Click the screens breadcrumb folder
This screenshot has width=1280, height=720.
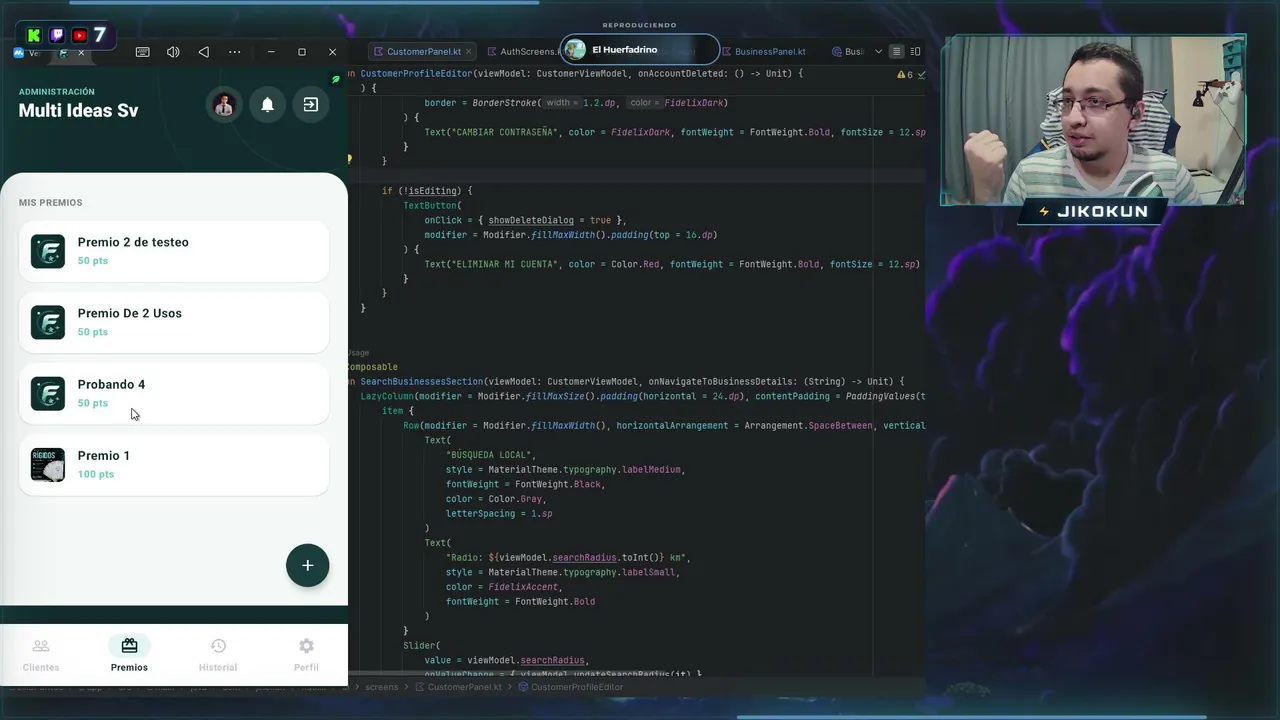382,687
